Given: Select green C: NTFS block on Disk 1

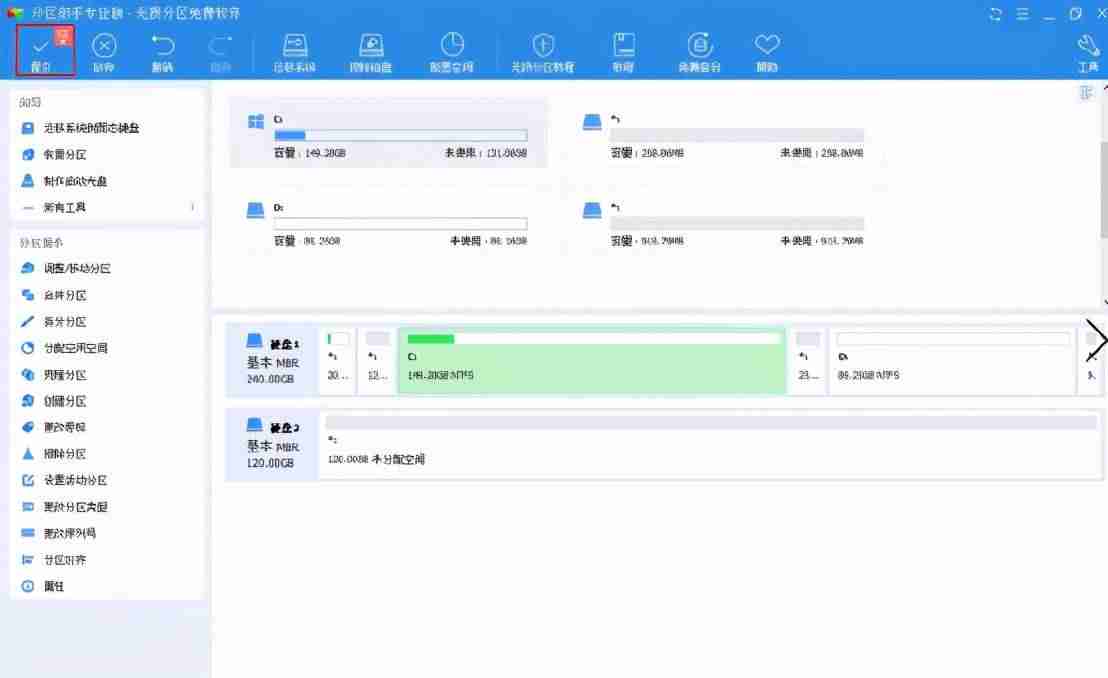Looking at the screenshot, I should [x=591, y=359].
